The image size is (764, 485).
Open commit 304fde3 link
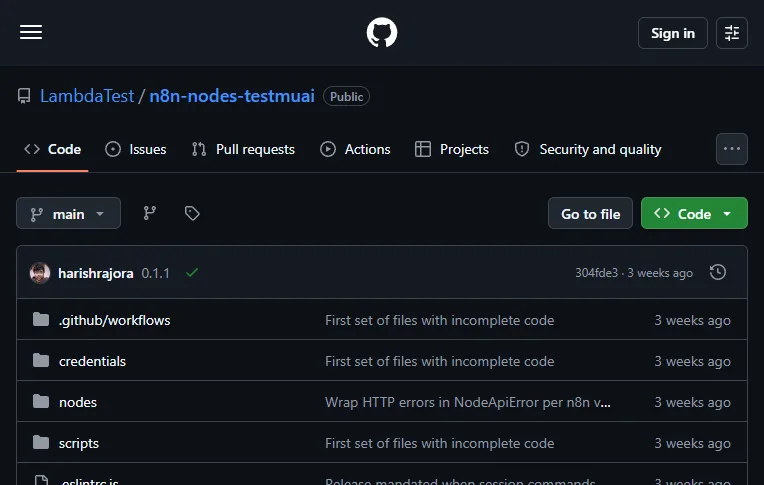(x=596, y=272)
